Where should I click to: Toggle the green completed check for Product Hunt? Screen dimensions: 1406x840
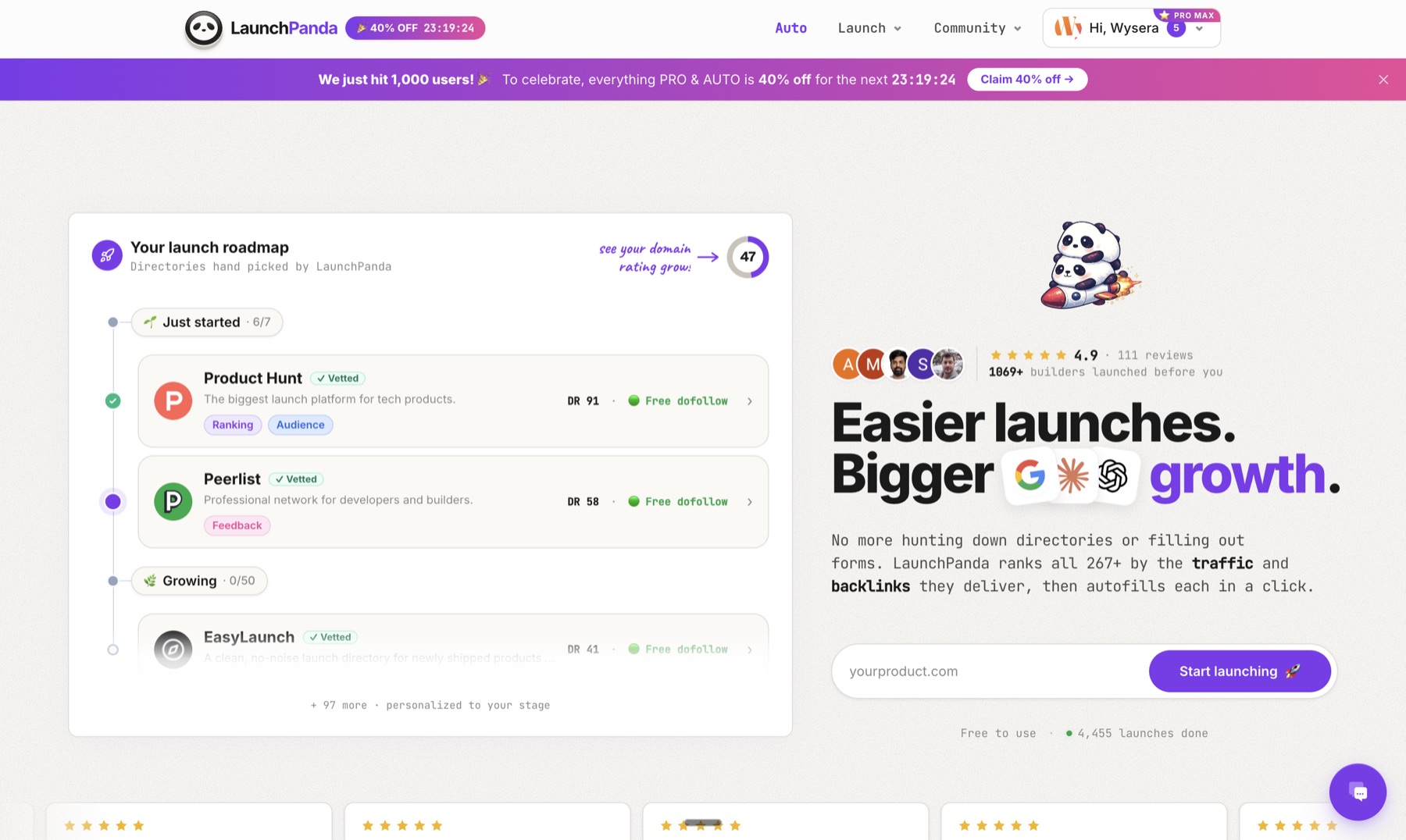coord(113,400)
